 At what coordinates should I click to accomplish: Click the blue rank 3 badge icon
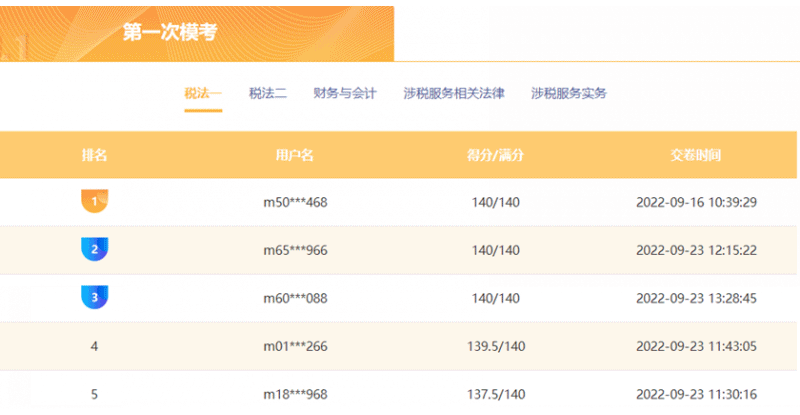[94, 297]
